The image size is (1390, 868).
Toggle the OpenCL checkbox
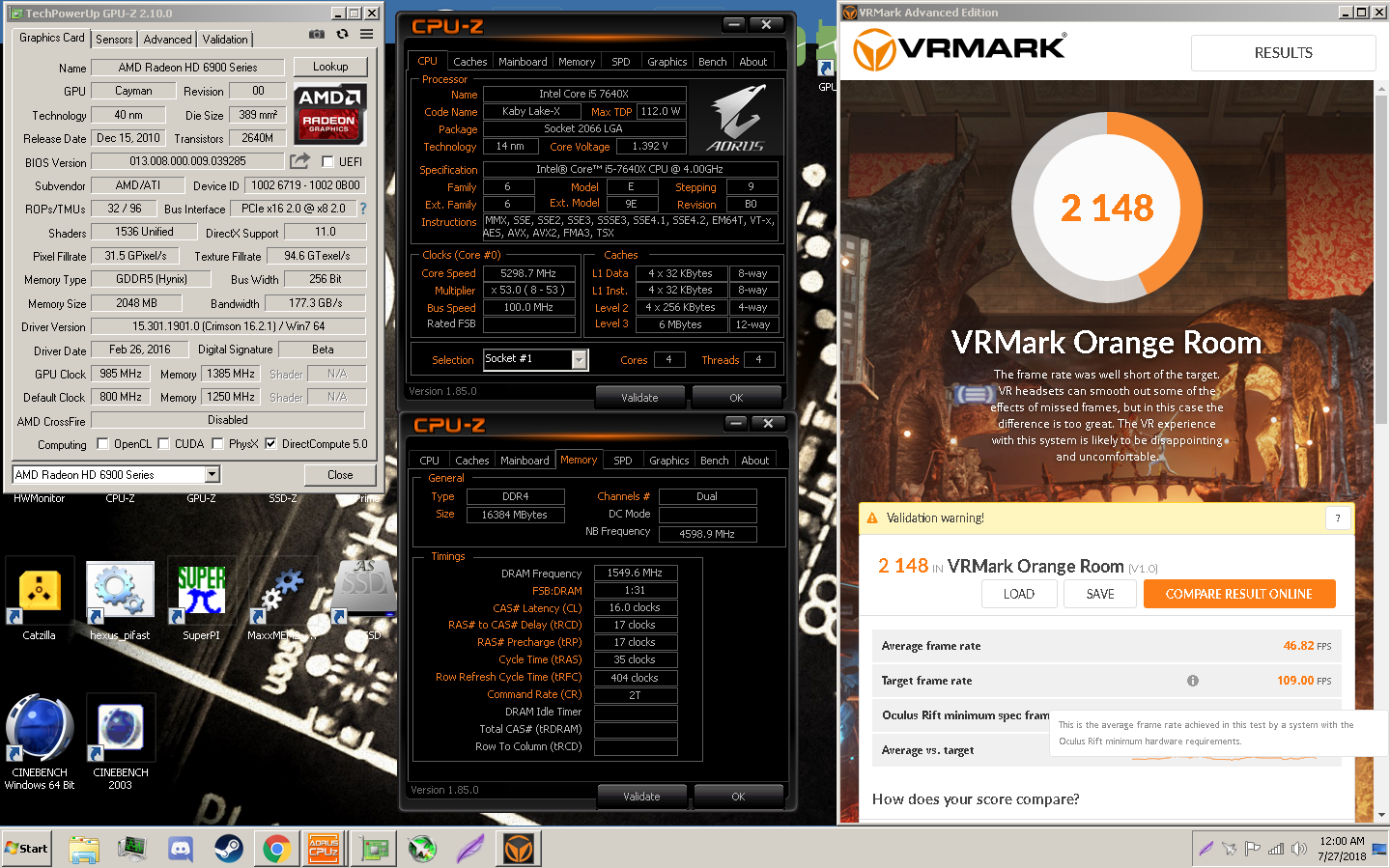[x=102, y=444]
